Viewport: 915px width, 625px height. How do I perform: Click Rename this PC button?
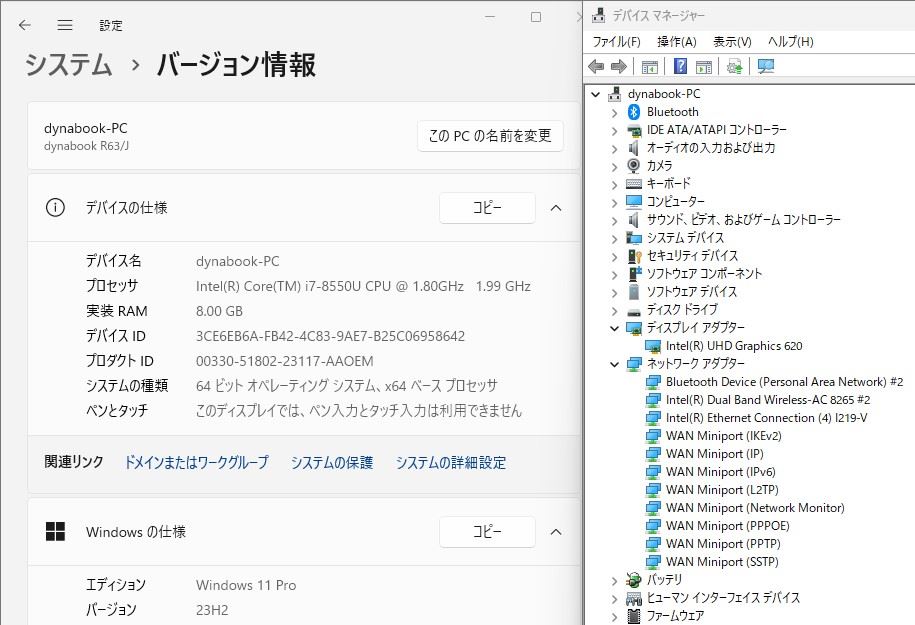pyautogui.click(x=490, y=136)
